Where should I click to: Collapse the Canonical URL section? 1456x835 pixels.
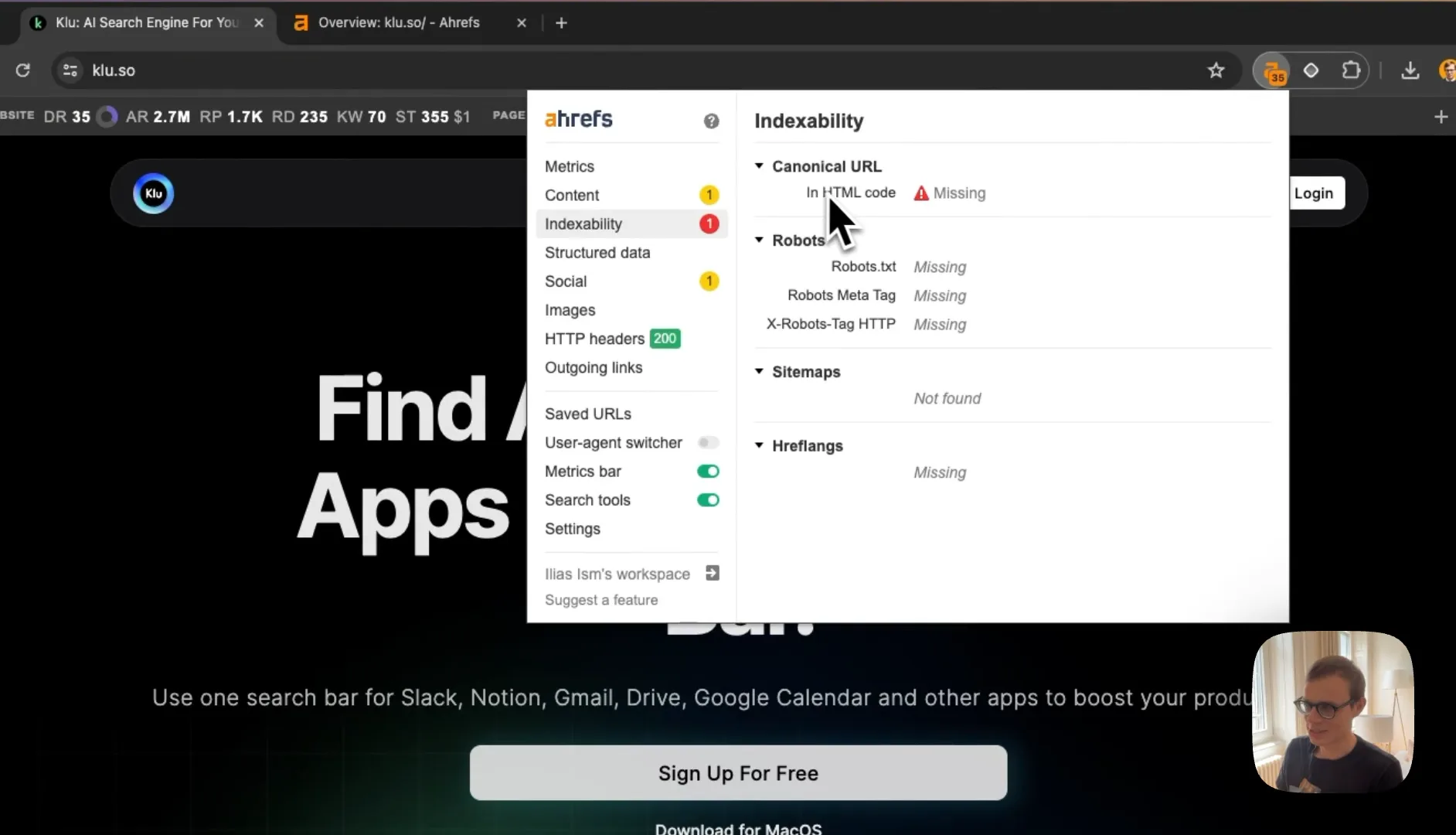click(759, 165)
